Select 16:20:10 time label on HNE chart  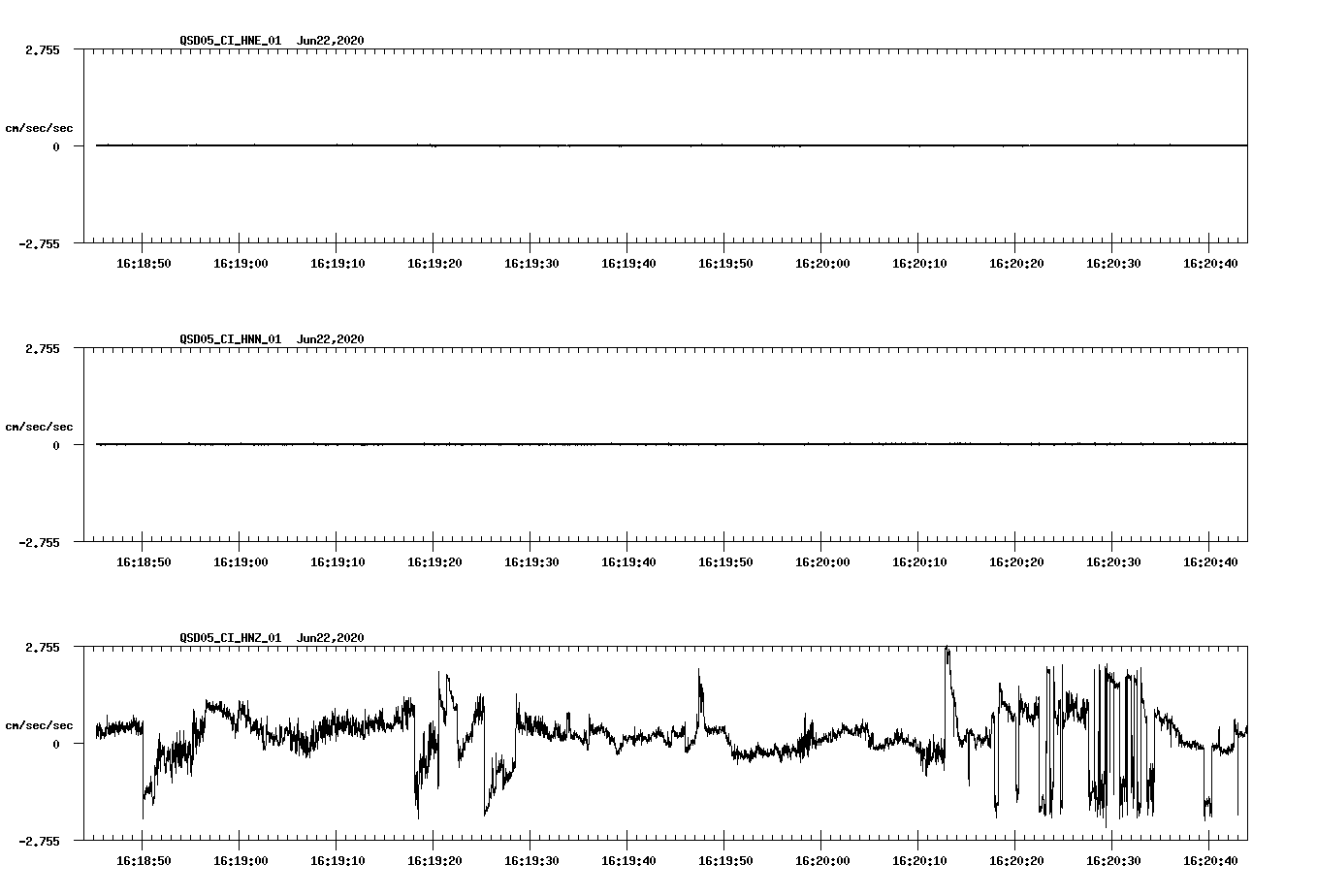(919, 263)
